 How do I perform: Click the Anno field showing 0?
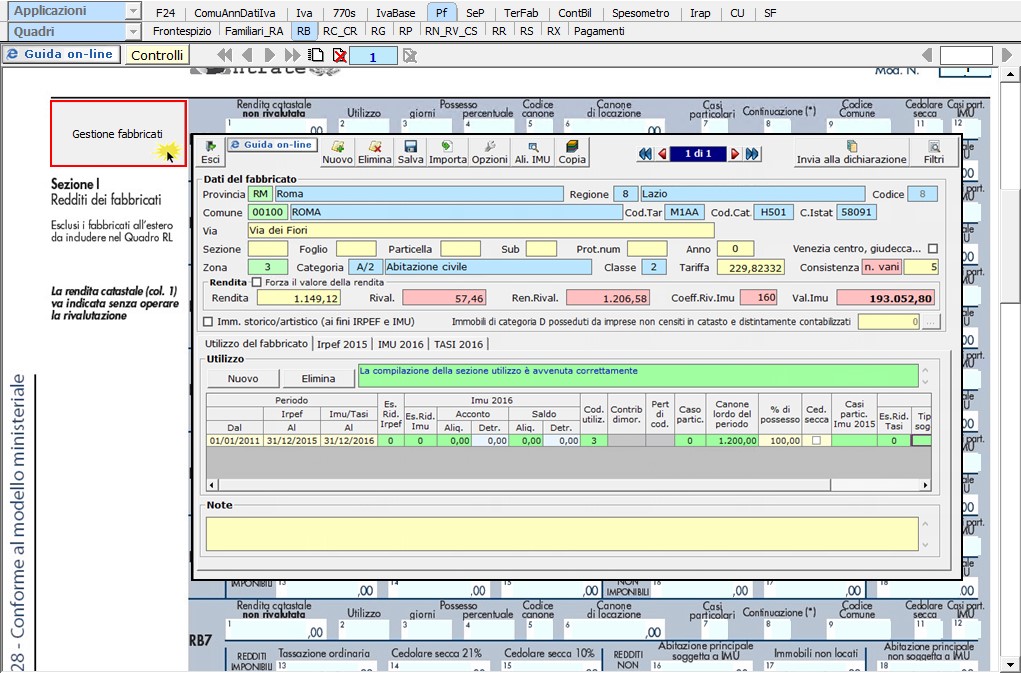735,249
